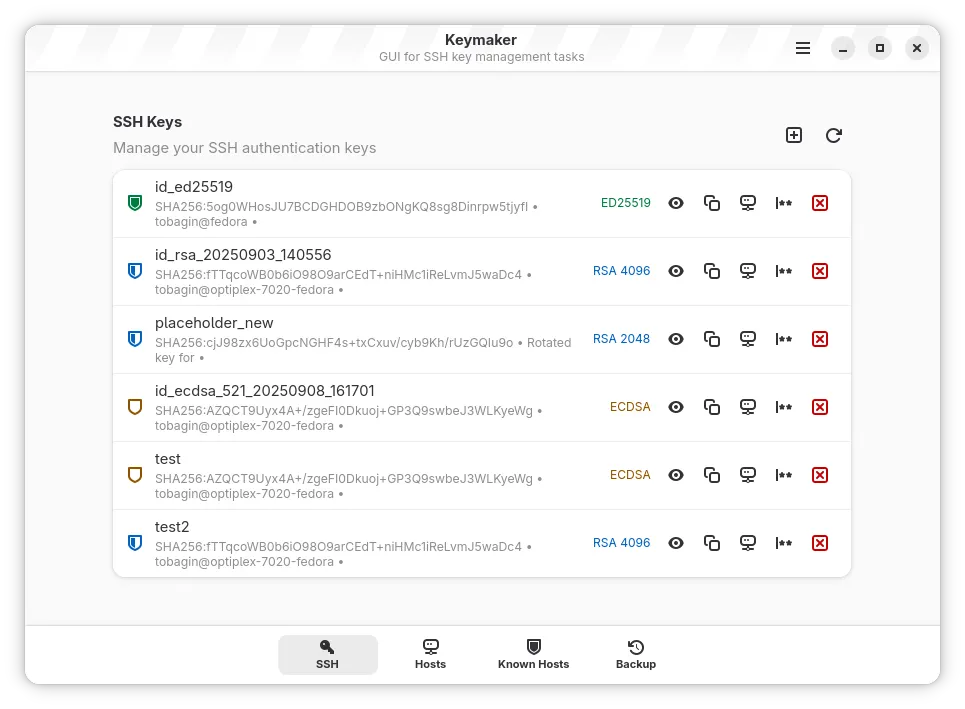The image size is (965, 709).
Task: Delete the id_ecdsa_521_20250908_161701 key
Action: point(820,407)
